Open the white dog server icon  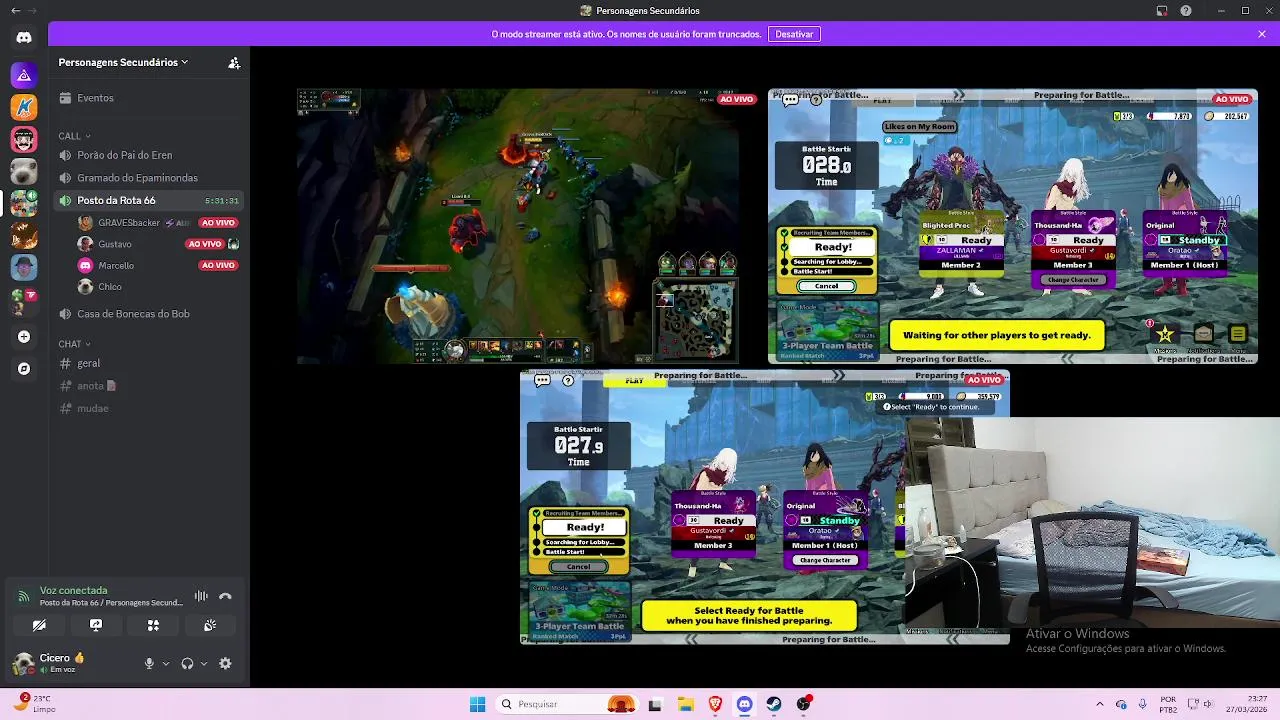click(x=24, y=171)
